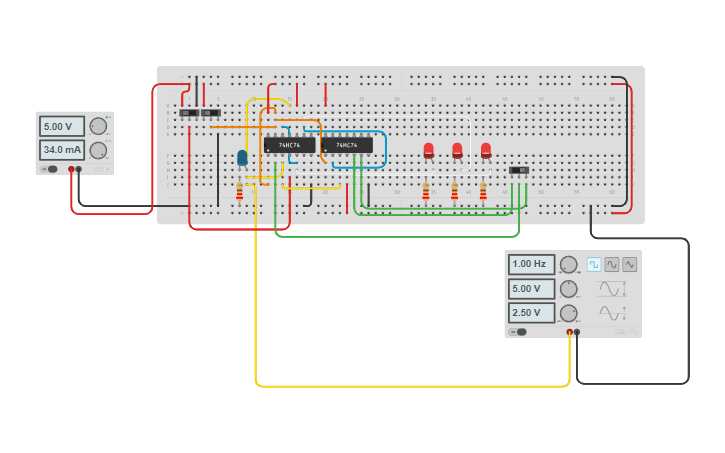Click the power supply voltage knob
This screenshot has height=453, width=725.
coord(98,126)
